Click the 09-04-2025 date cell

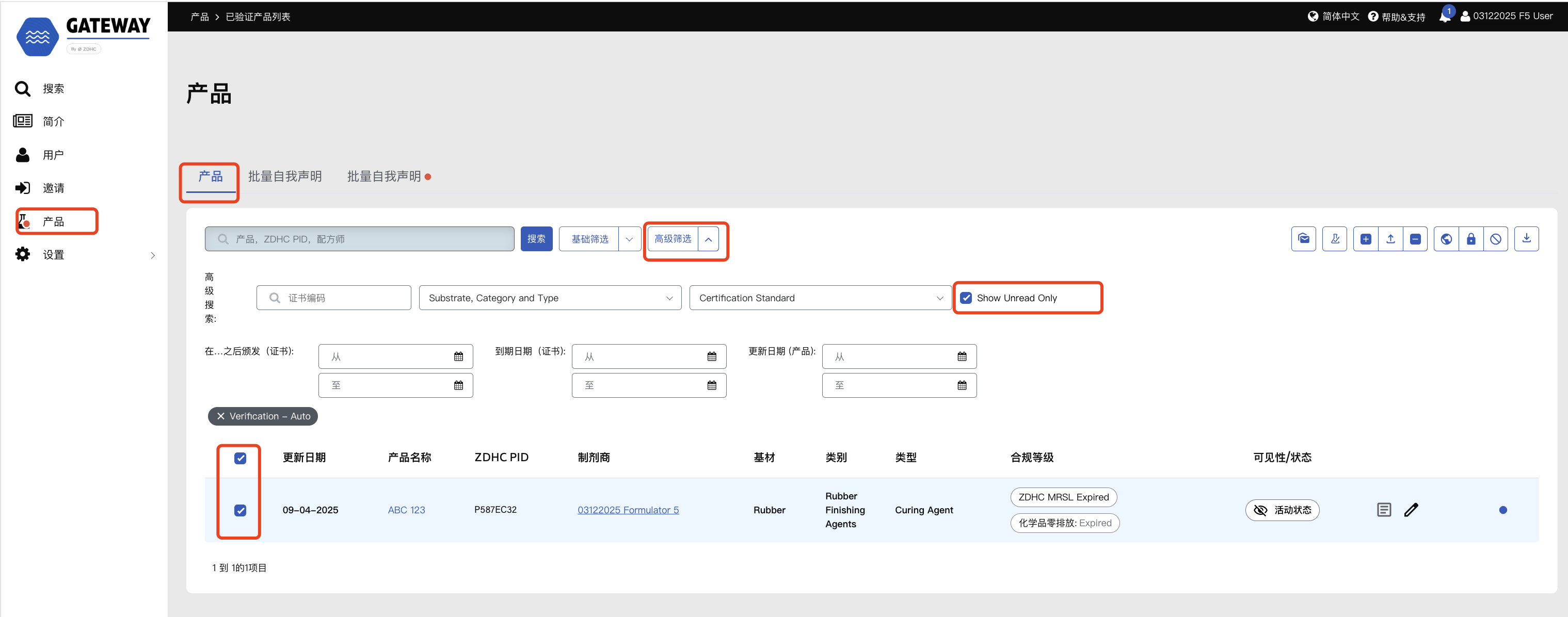point(310,510)
